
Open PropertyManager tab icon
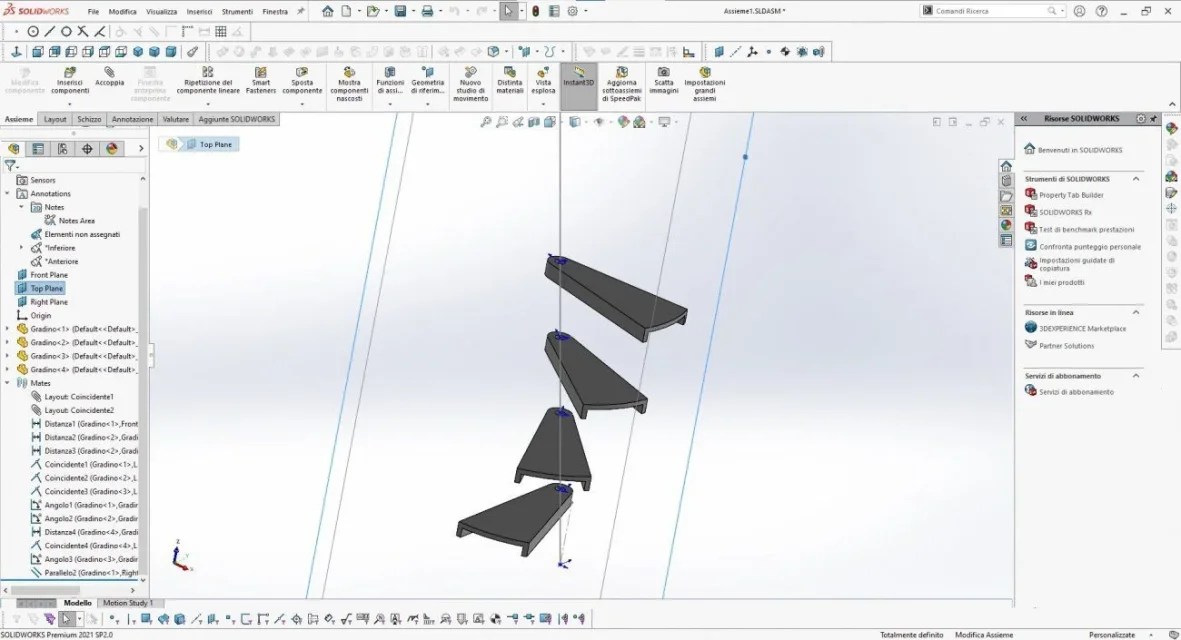pos(38,148)
